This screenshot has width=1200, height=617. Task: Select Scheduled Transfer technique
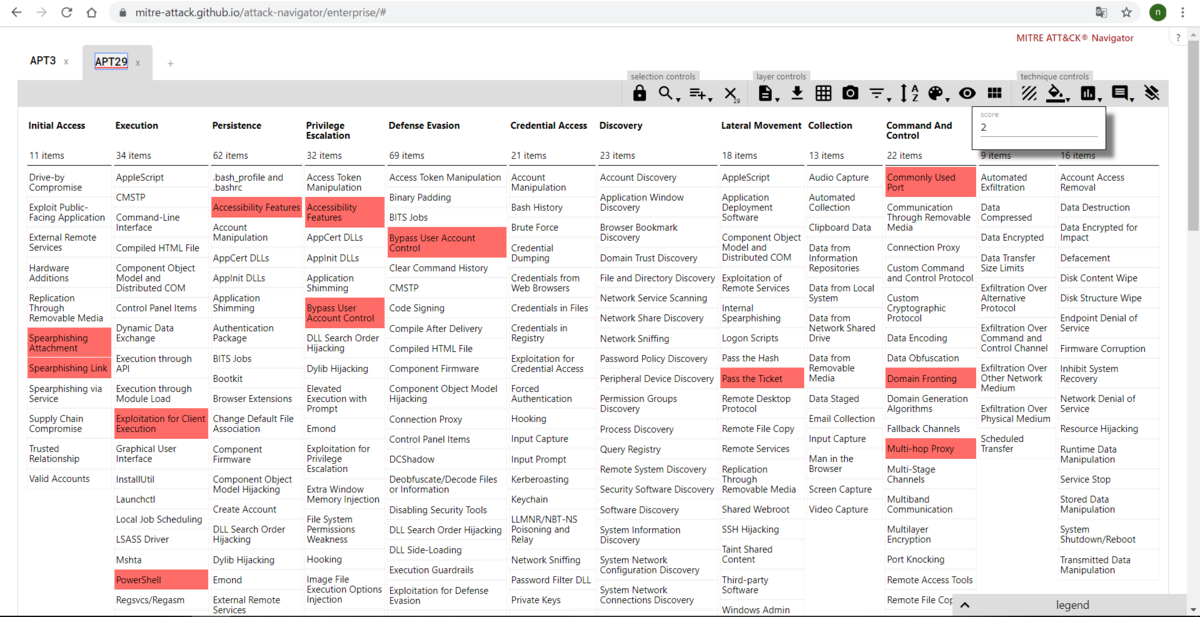pos(1015,443)
